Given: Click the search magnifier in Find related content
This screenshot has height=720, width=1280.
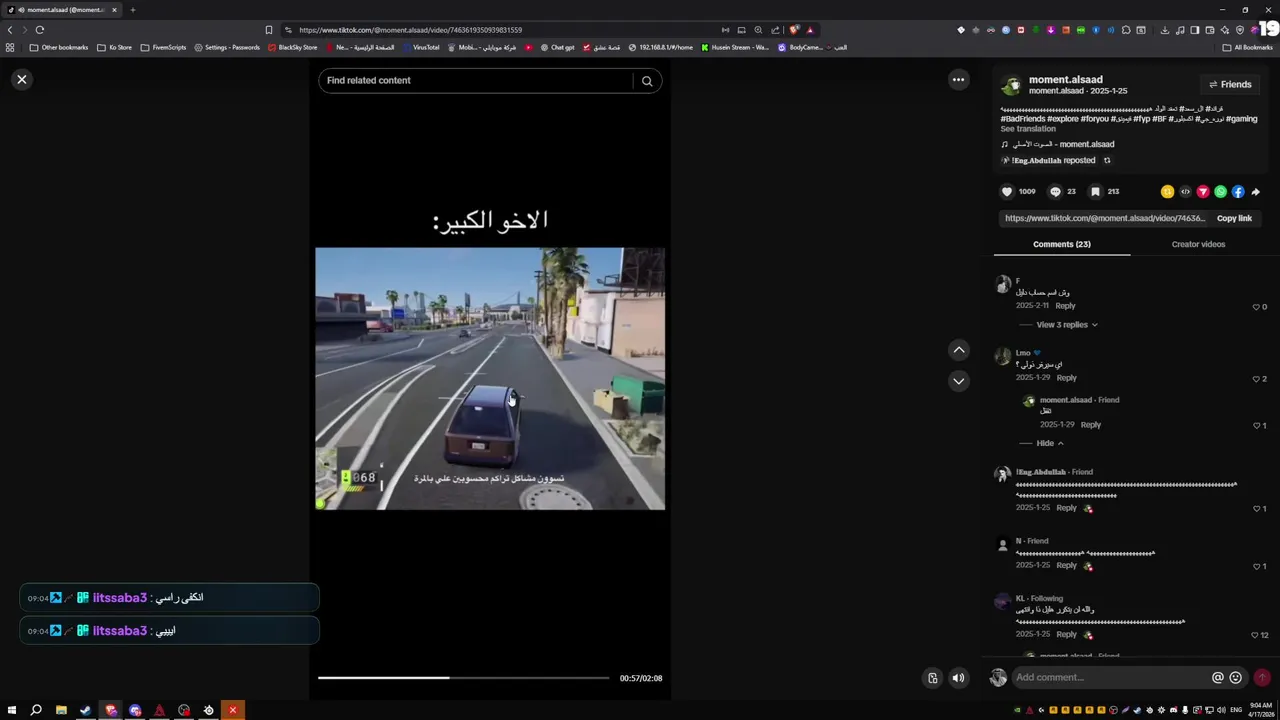Looking at the screenshot, I should point(647,81).
